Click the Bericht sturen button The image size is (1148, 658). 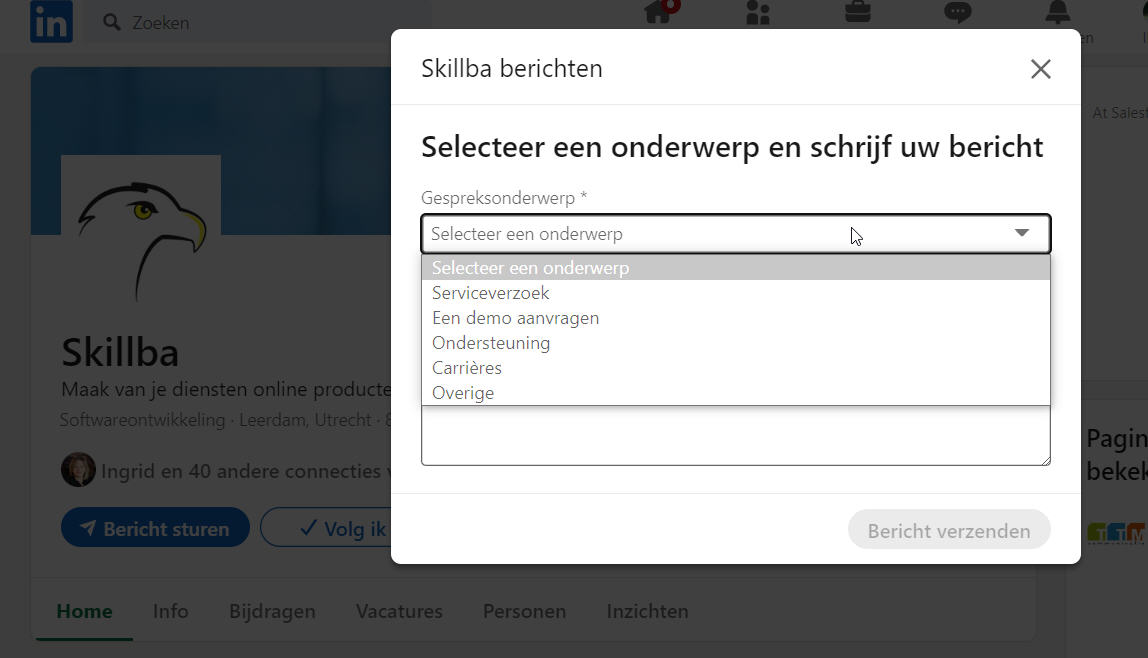(x=155, y=528)
